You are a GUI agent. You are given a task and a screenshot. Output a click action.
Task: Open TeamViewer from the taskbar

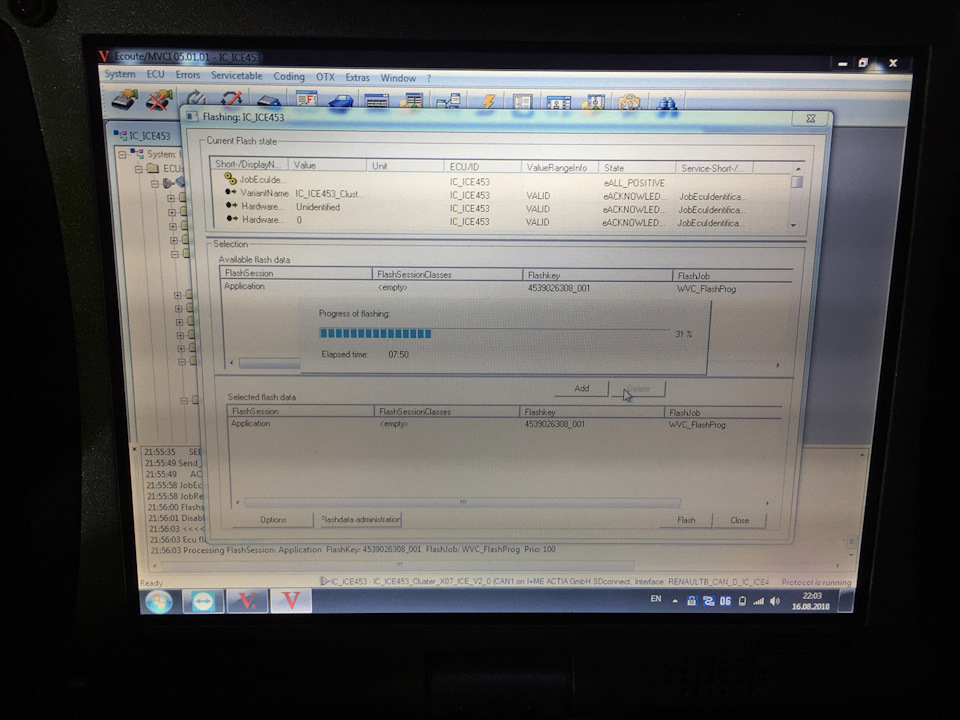[x=203, y=602]
